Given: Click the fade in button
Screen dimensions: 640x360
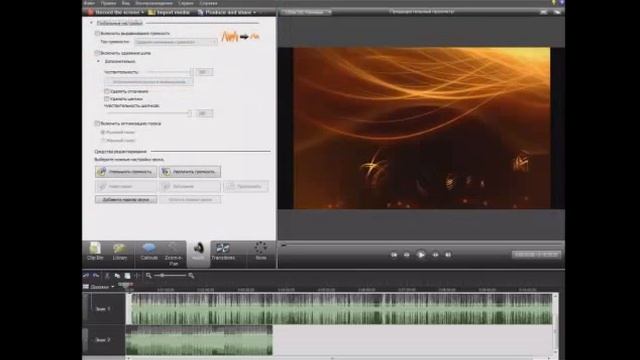Looking at the screenshot, I should click(x=126, y=187).
